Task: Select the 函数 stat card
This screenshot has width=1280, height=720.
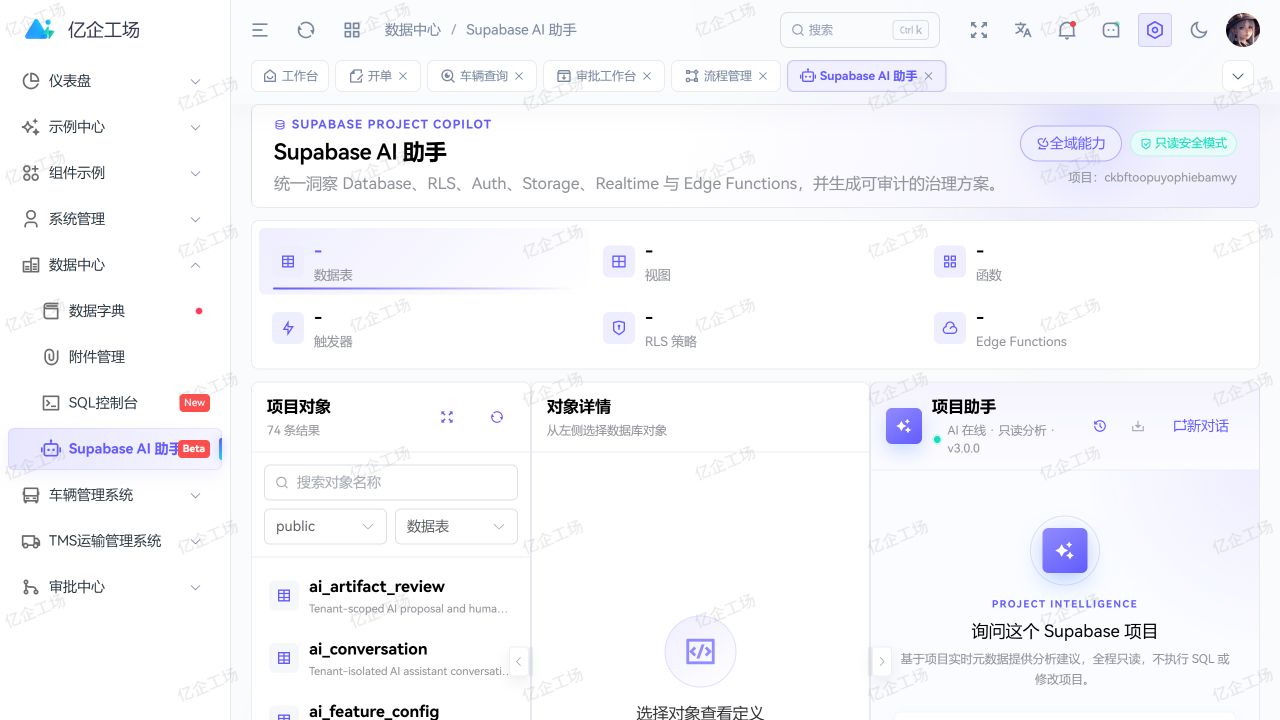Action: click(x=1087, y=261)
